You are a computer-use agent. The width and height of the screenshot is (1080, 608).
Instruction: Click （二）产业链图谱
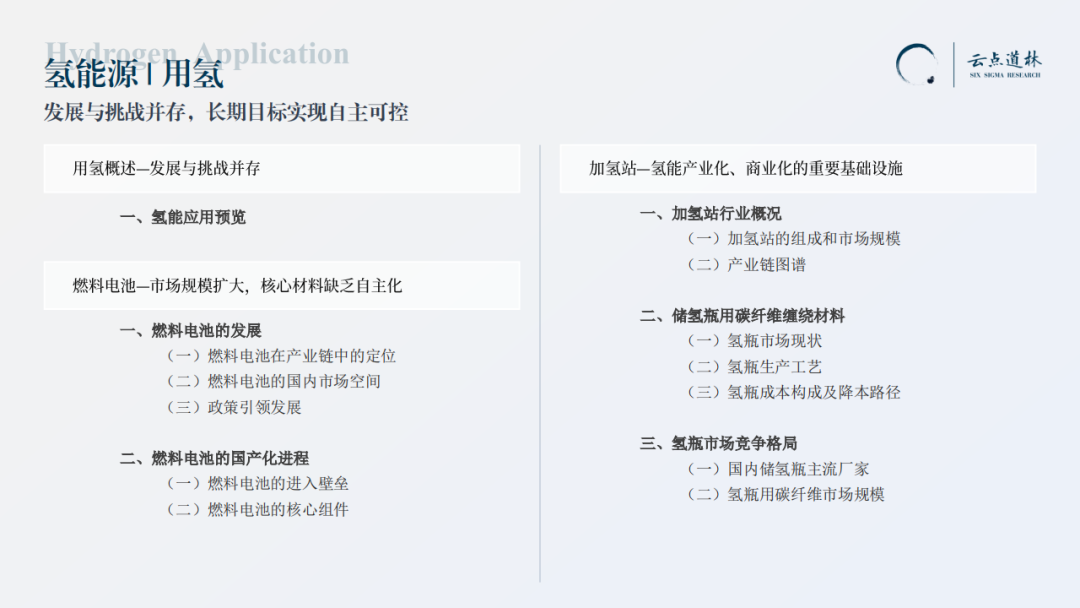(x=746, y=265)
